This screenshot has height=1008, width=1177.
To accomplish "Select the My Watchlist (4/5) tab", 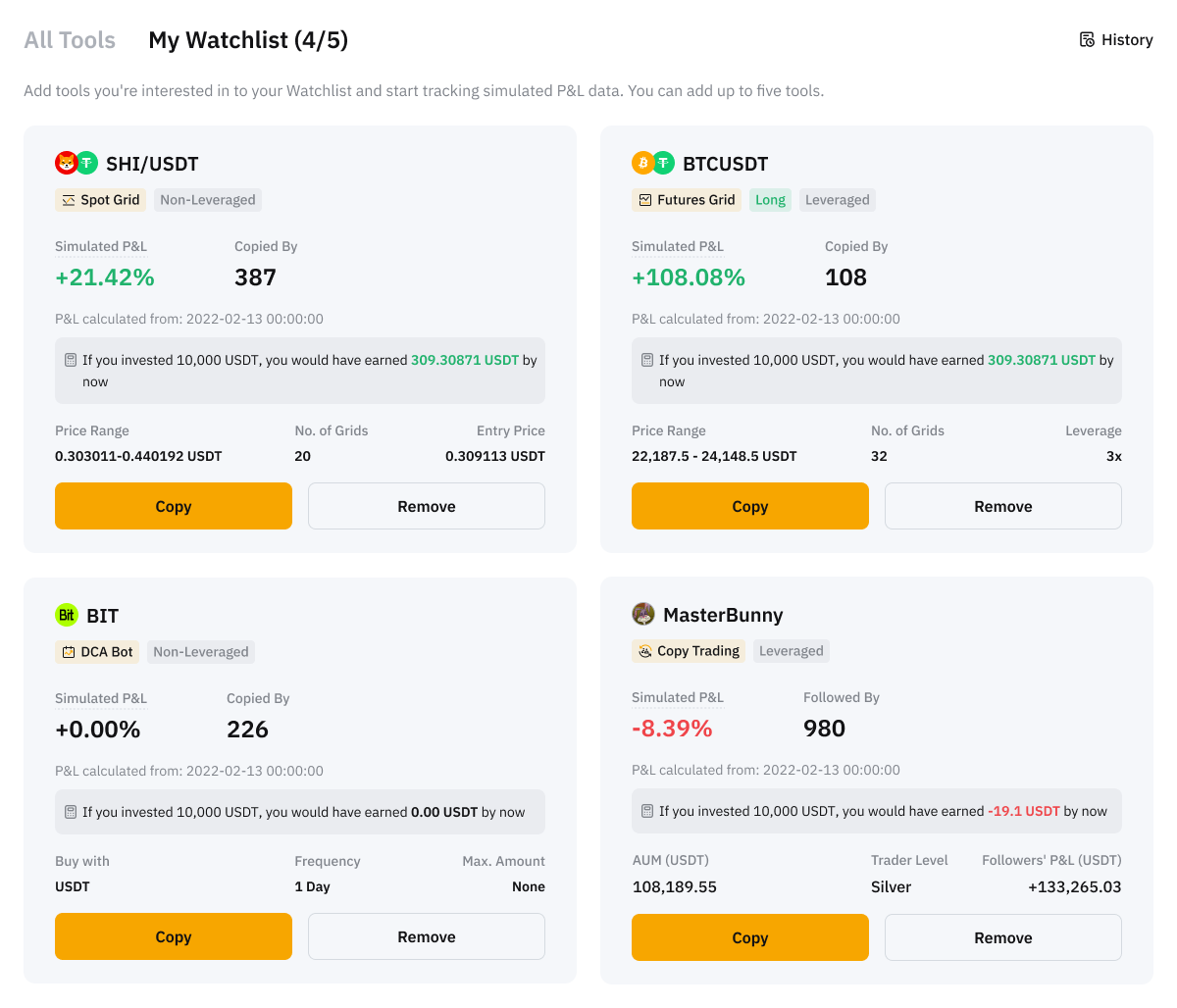I will pyautogui.click(x=248, y=40).
